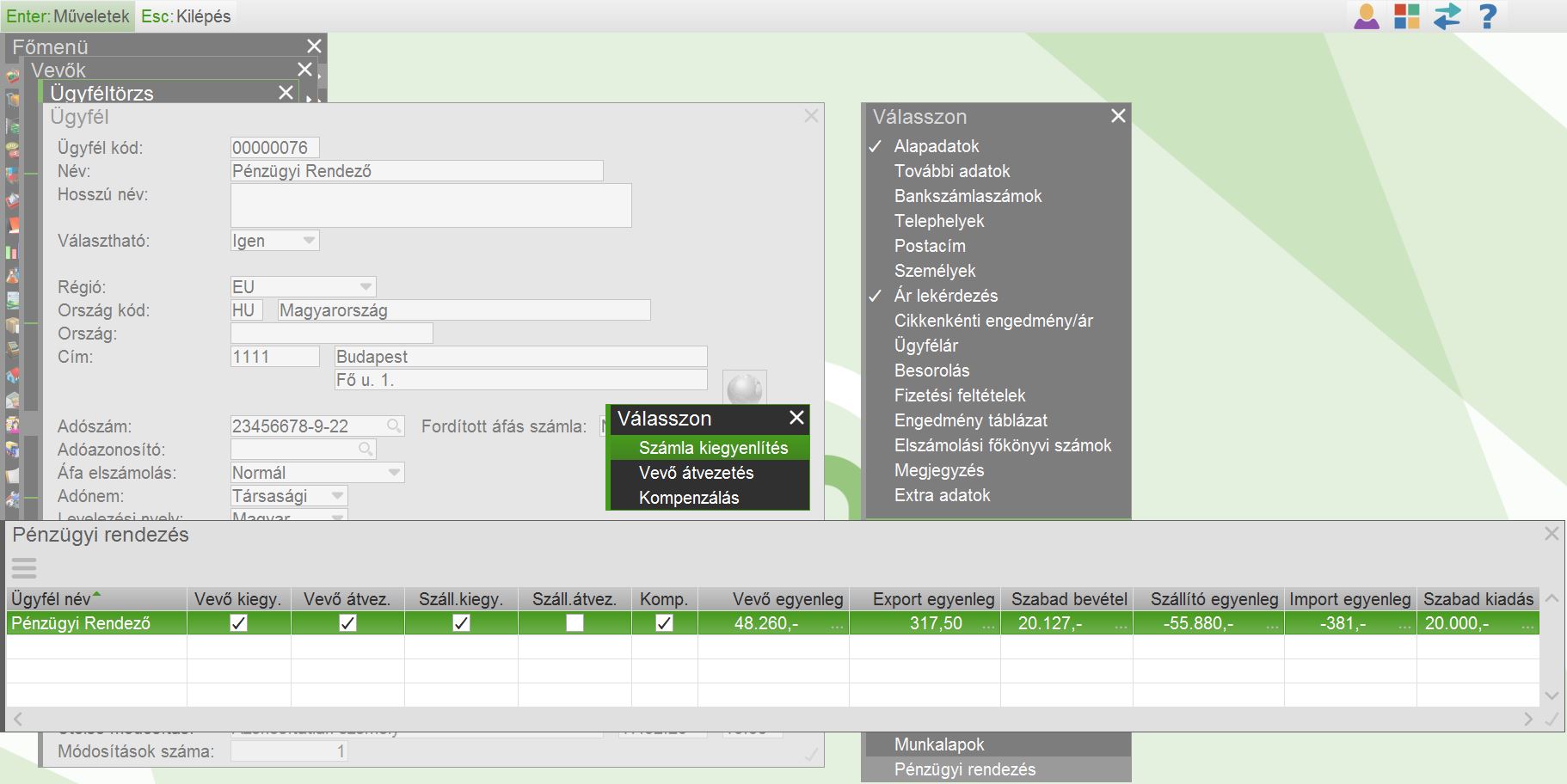Click the table's horizontal scrollbar right arrow
The width and height of the screenshot is (1567, 784).
click(x=1528, y=719)
